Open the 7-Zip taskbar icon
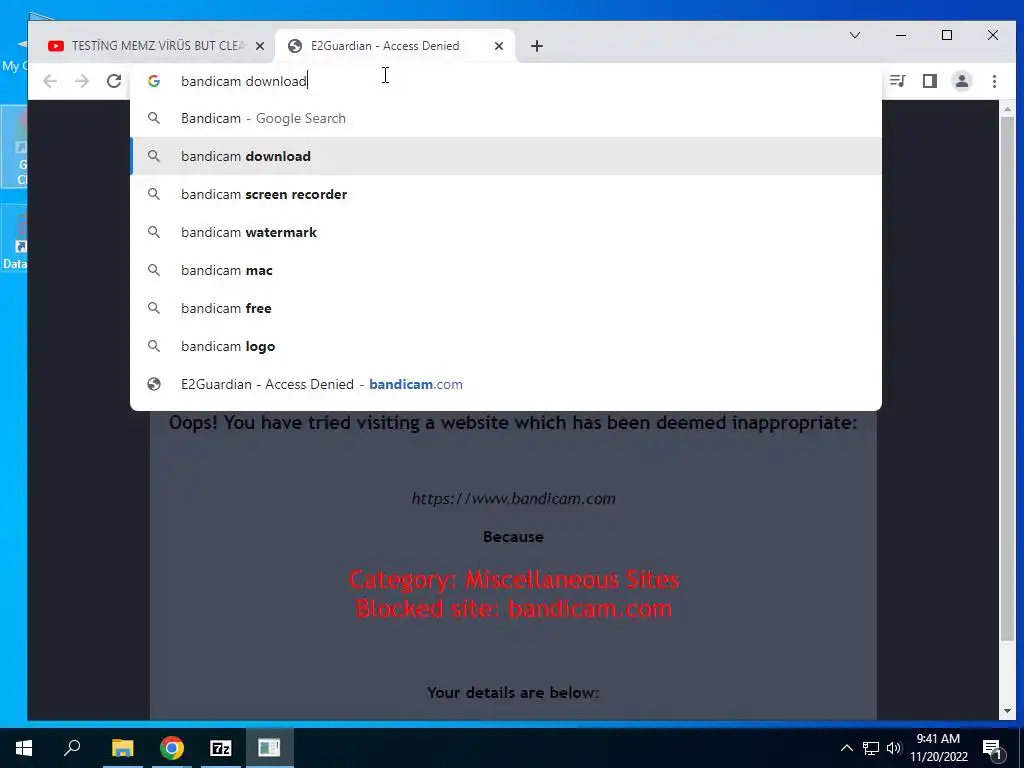 click(221, 748)
